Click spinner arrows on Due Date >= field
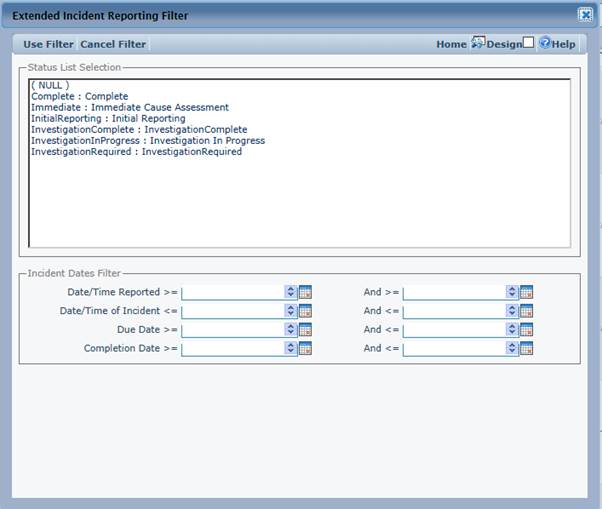 click(x=291, y=329)
